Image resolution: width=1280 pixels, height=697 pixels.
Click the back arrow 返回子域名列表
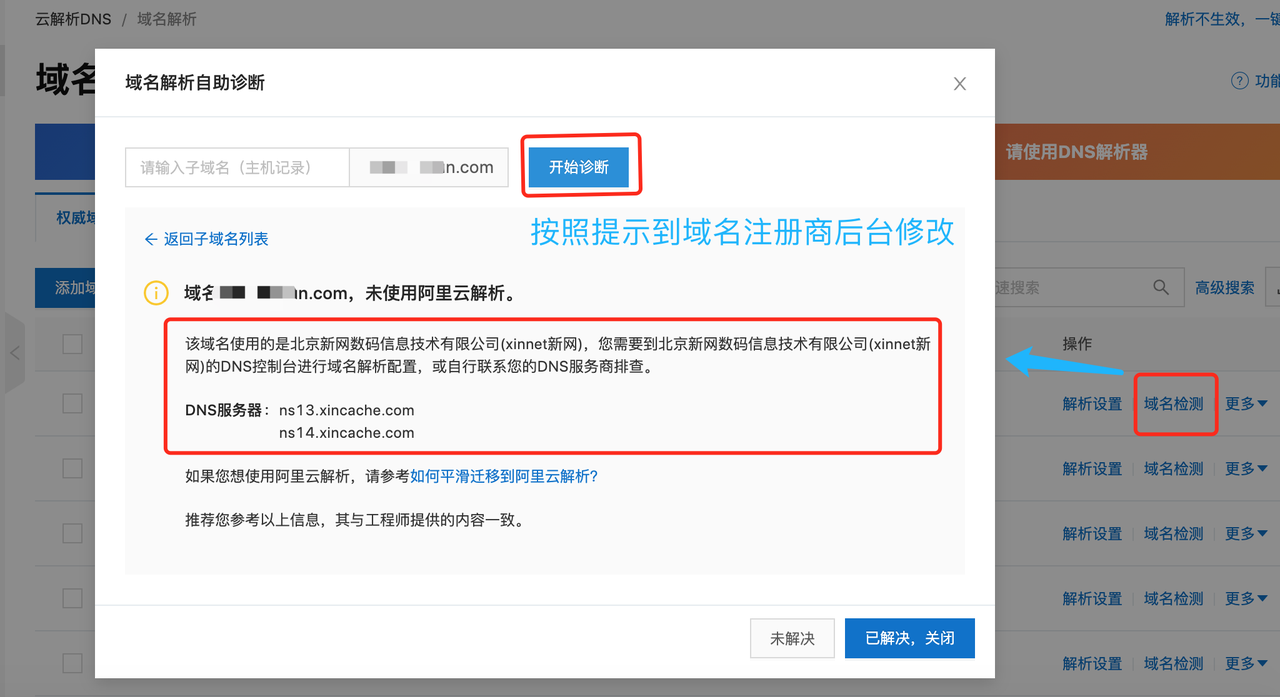206,239
